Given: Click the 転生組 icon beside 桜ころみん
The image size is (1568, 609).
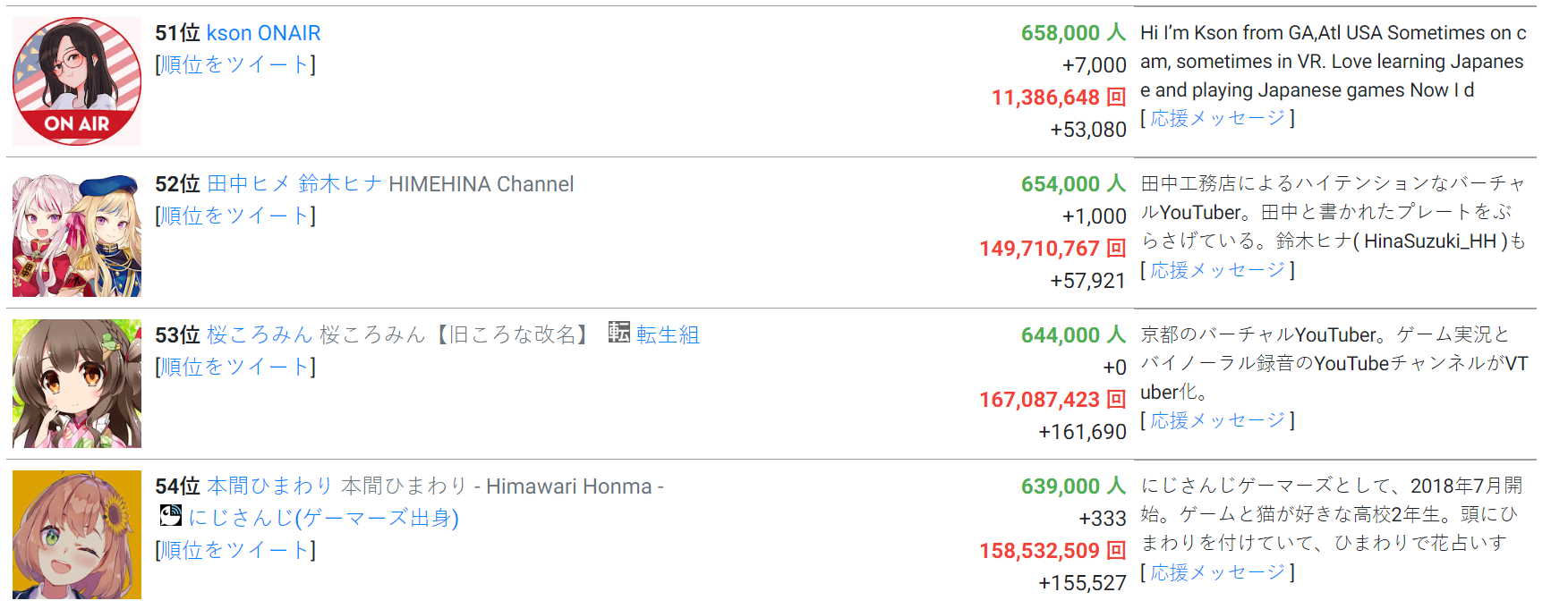Looking at the screenshot, I should [618, 333].
